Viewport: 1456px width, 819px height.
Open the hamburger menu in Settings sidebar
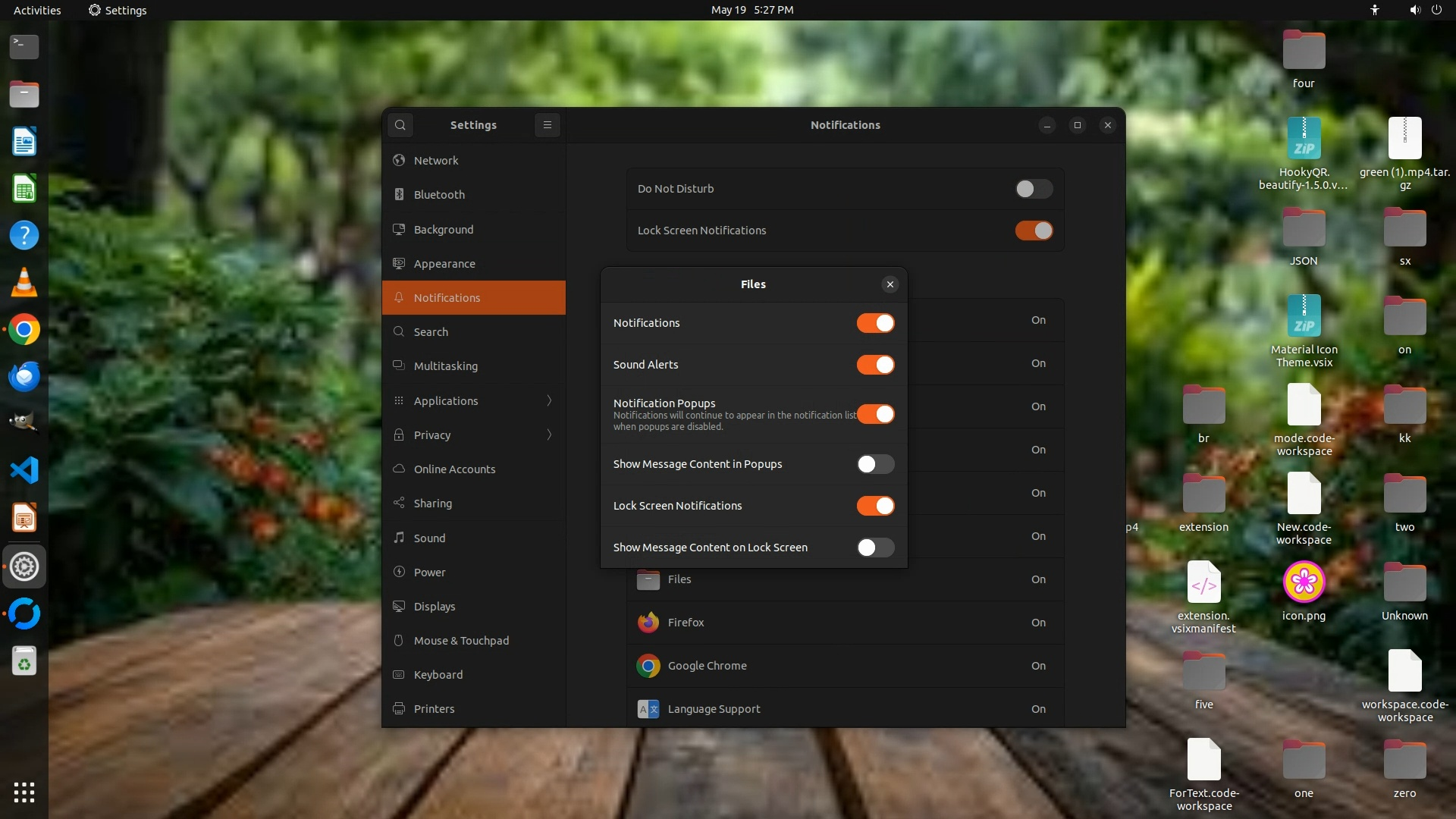point(547,125)
